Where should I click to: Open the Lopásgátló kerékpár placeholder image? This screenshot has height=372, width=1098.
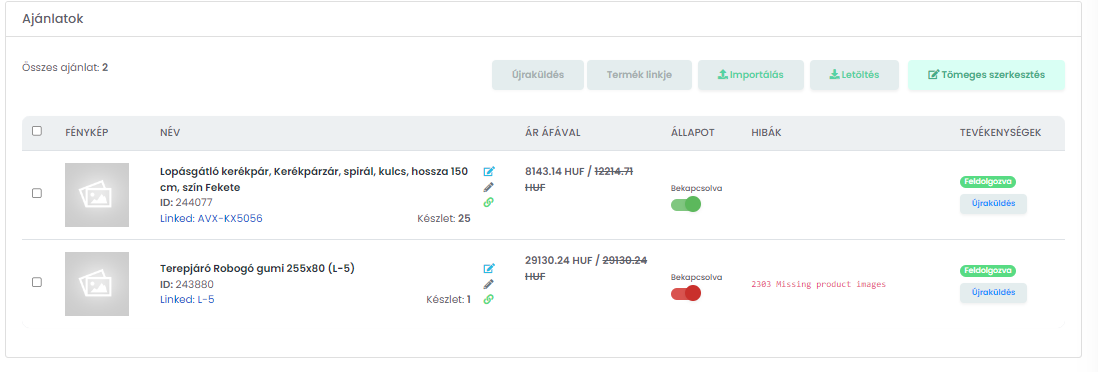(97, 195)
